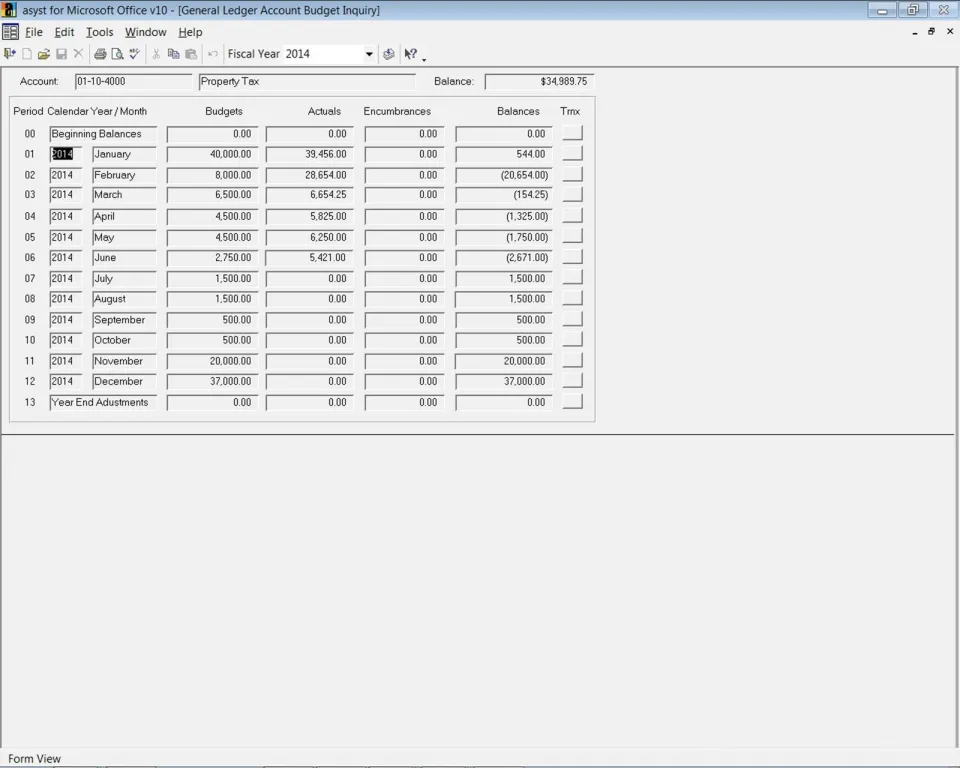Screen dimensions: 960x768
Task: Click the Trnx button for May row
Action: click(572, 236)
